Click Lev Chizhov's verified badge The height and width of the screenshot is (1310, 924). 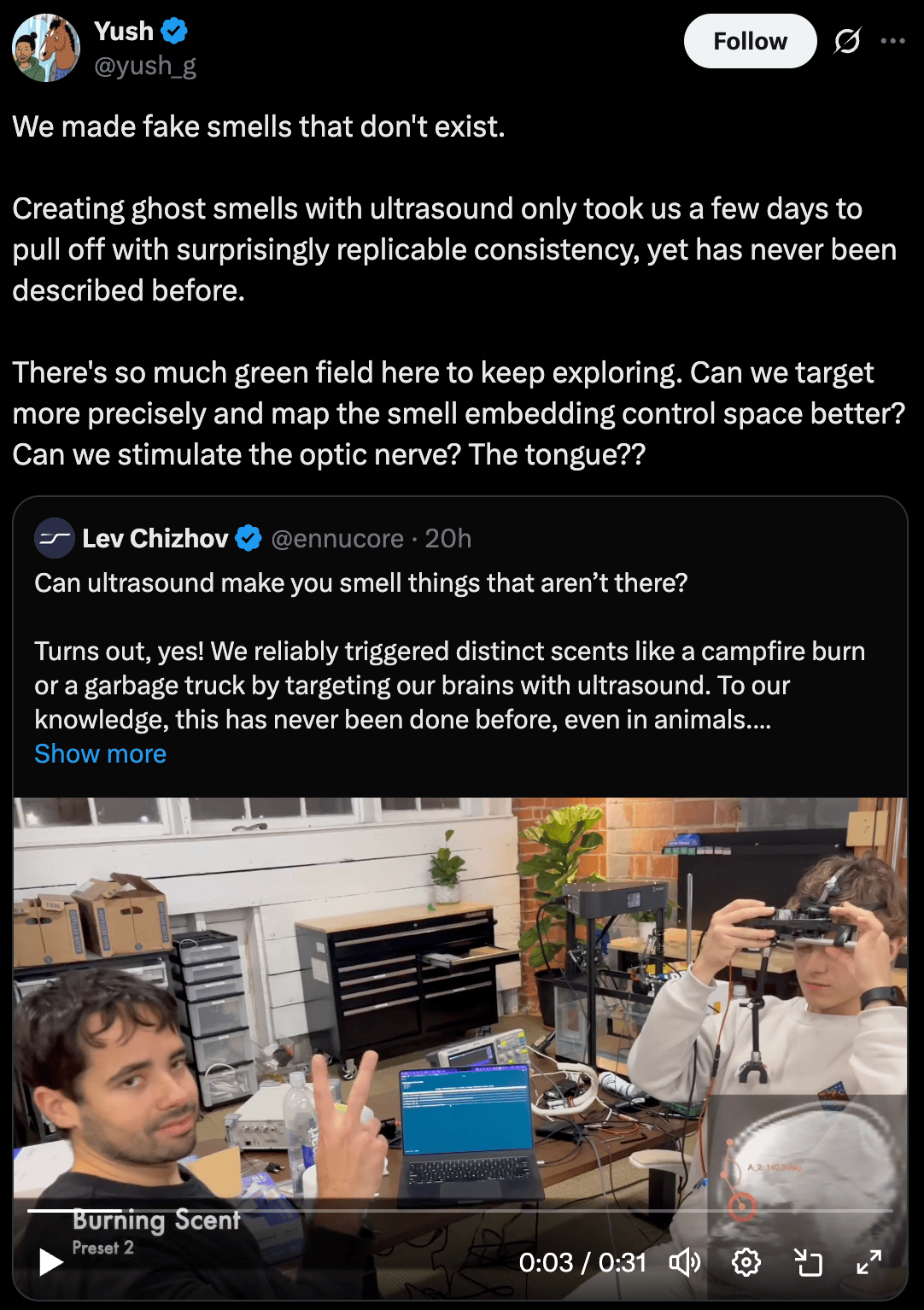pyautogui.click(x=249, y=538)
